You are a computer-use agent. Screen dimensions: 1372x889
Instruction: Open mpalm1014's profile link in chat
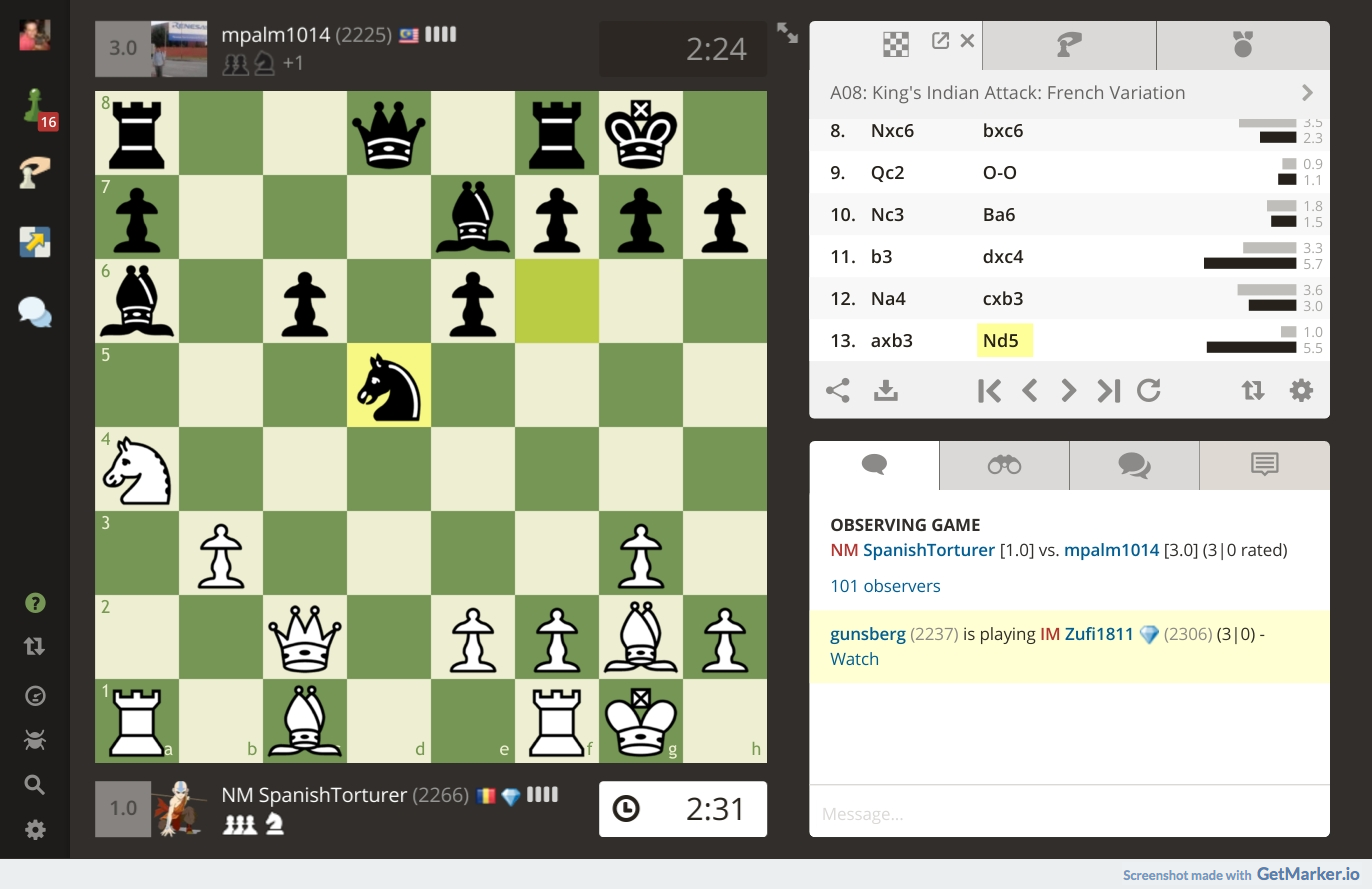pyautogui.click(x=1112, y=550)
